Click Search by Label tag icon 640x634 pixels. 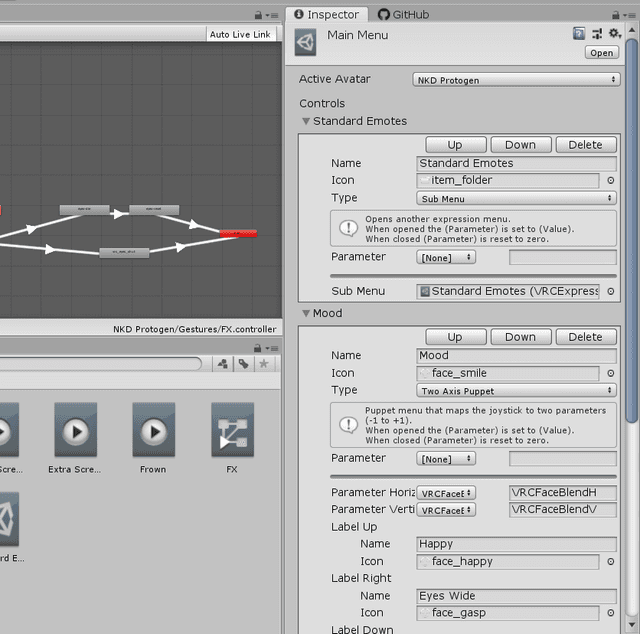[x=244, y=364]
